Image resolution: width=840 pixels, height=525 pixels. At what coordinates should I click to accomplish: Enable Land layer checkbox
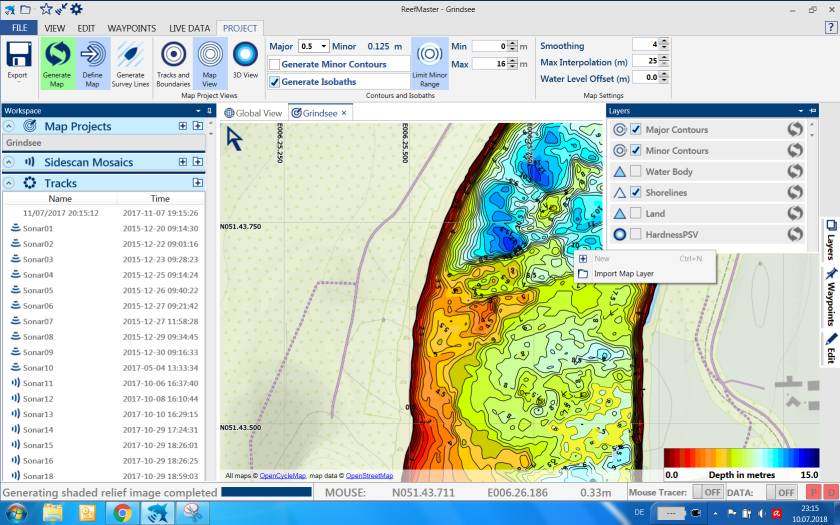[635, 213]
